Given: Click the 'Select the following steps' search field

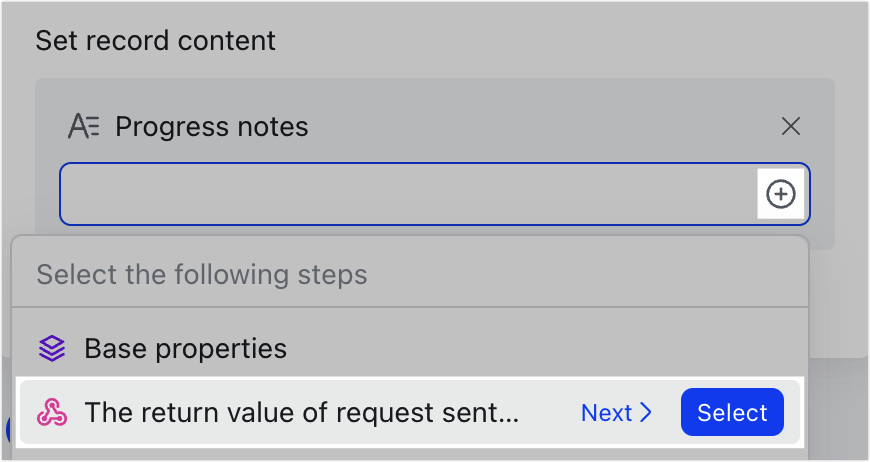Looking at the screenshot, I should (410, 274).
